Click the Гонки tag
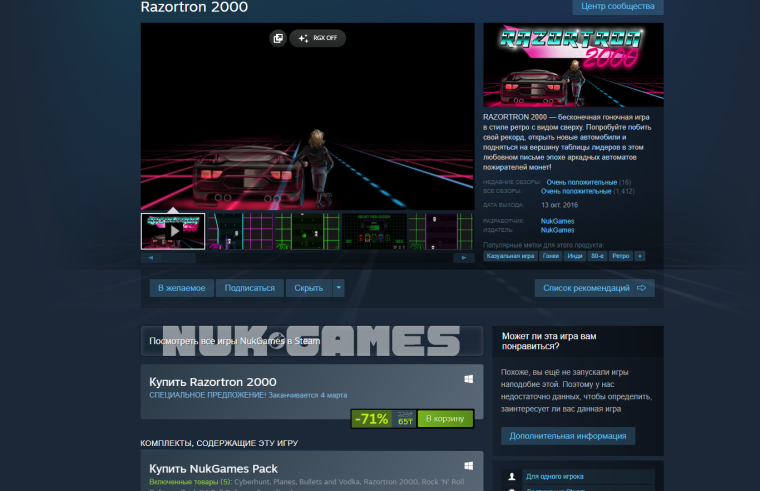This screenshot has width=760, height=491. 551,256
